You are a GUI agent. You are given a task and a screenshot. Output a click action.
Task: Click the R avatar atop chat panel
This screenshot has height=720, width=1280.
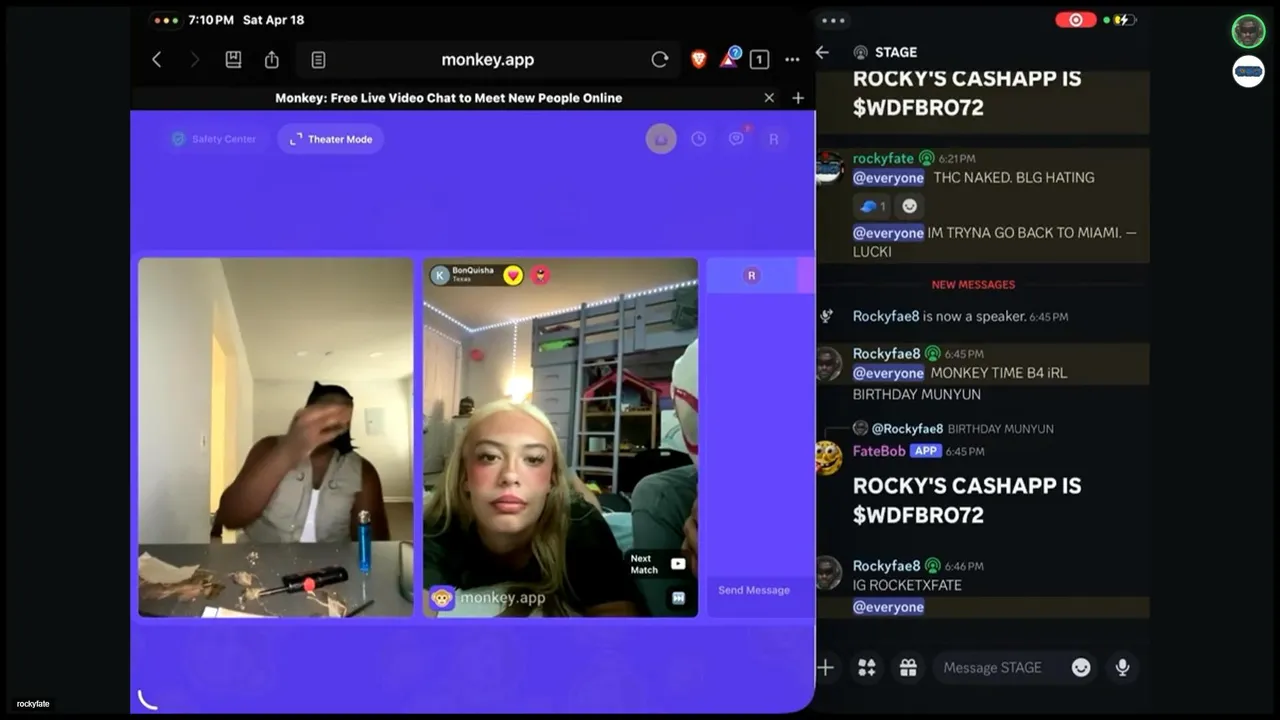click(752, 276)
